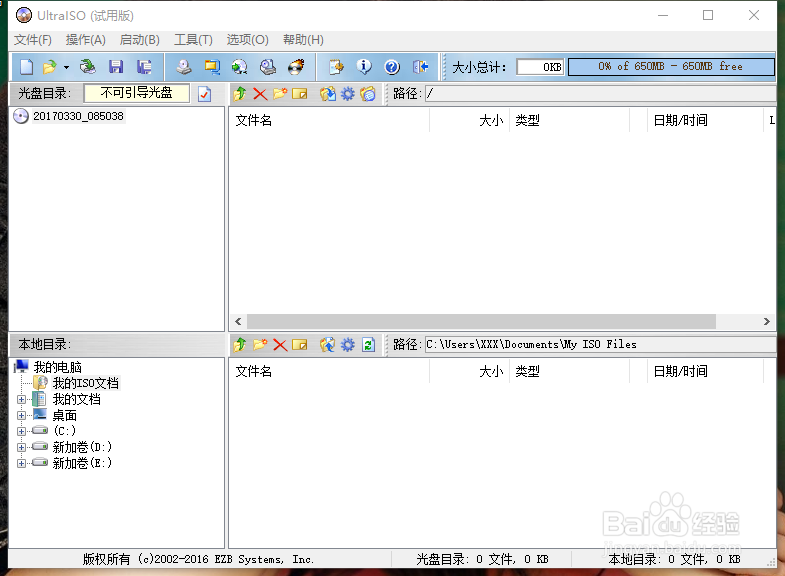Click status text 本地目录: 0 文件, 0 KB

coord(674,559)
